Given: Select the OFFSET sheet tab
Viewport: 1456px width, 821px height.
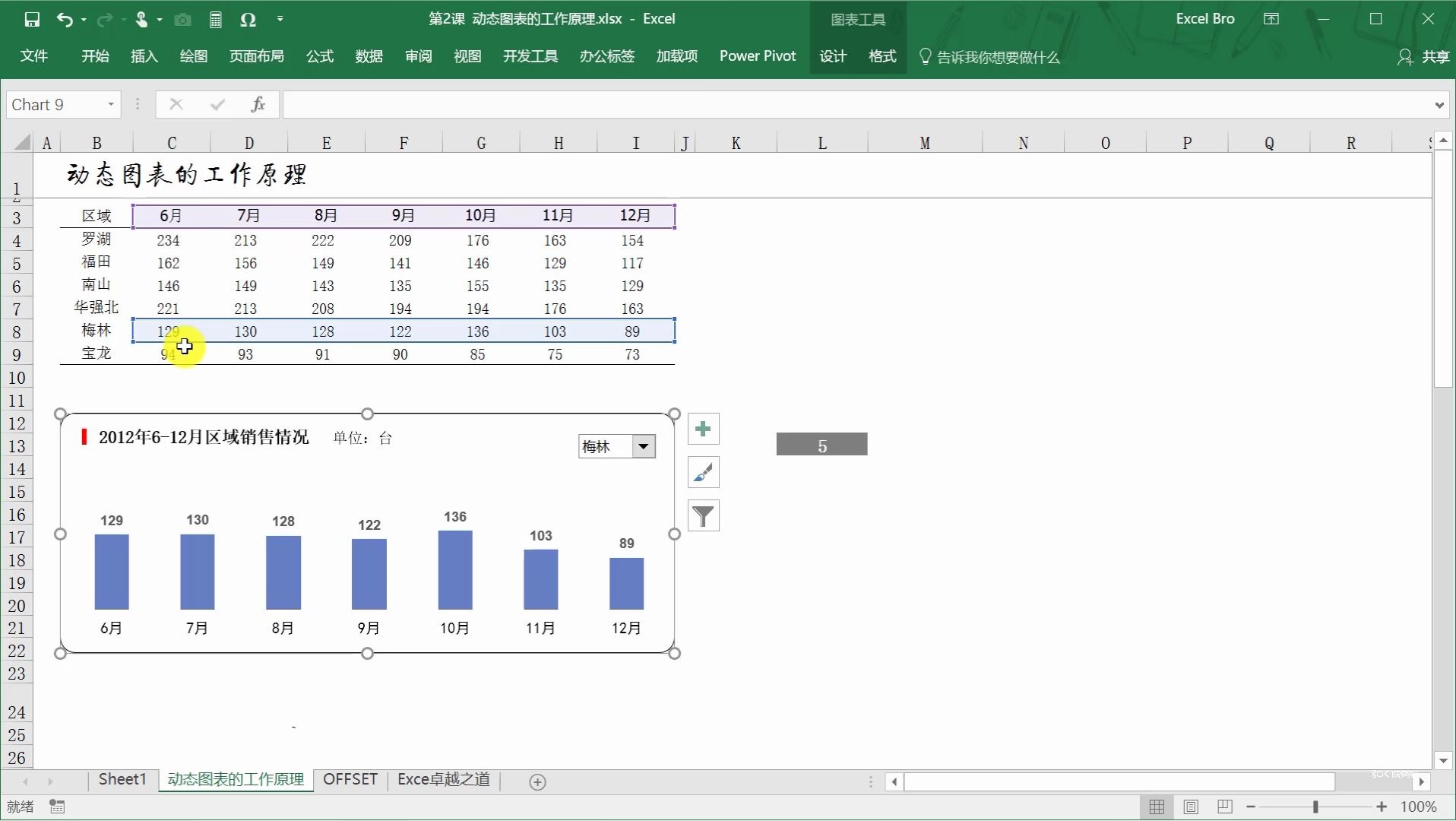Looking at the screenshot, I should click(350, 779).
